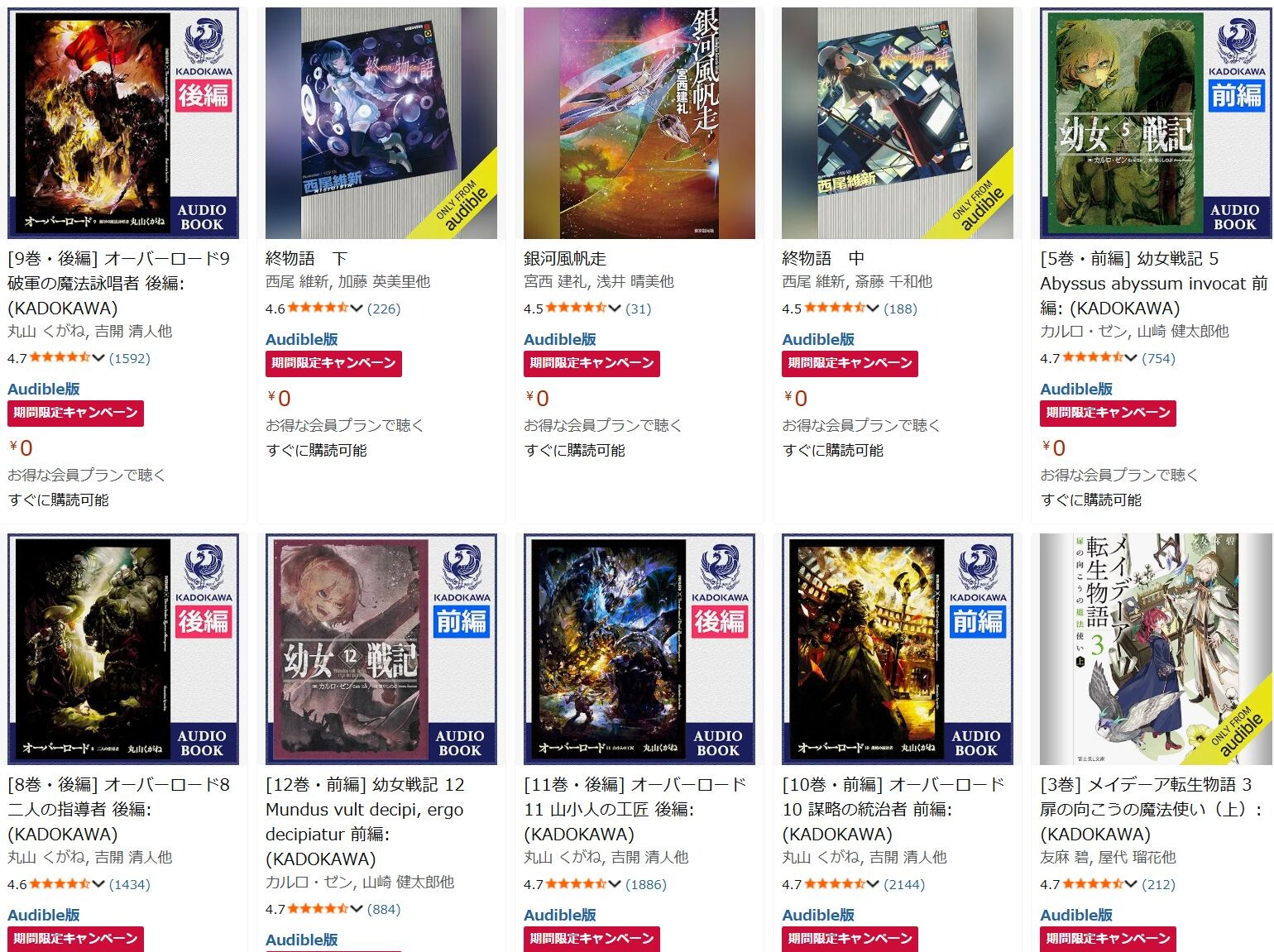View 1592 reviews for Overlord 9

[x=130, y=358]
